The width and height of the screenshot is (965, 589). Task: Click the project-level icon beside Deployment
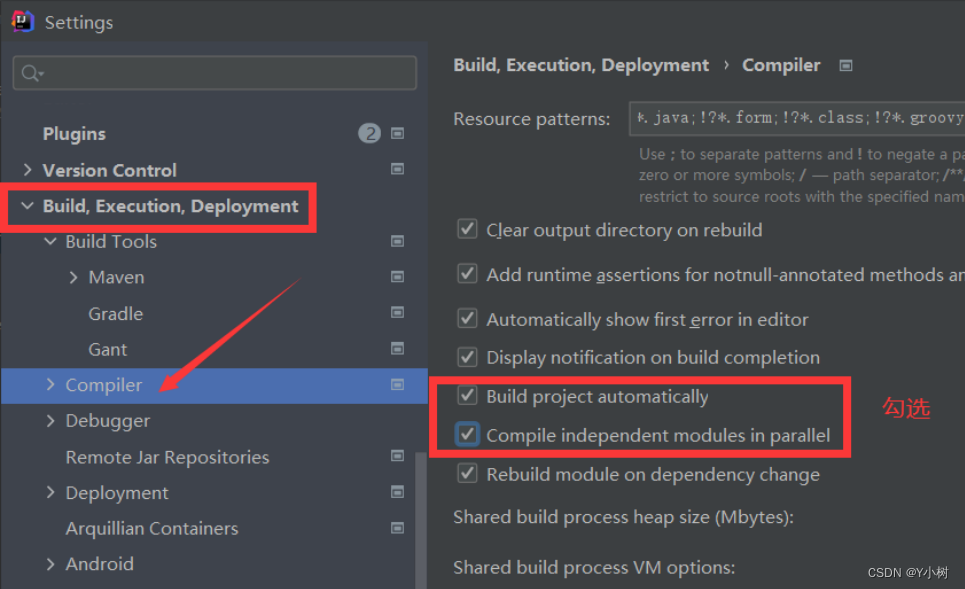(x=398, y=492)
